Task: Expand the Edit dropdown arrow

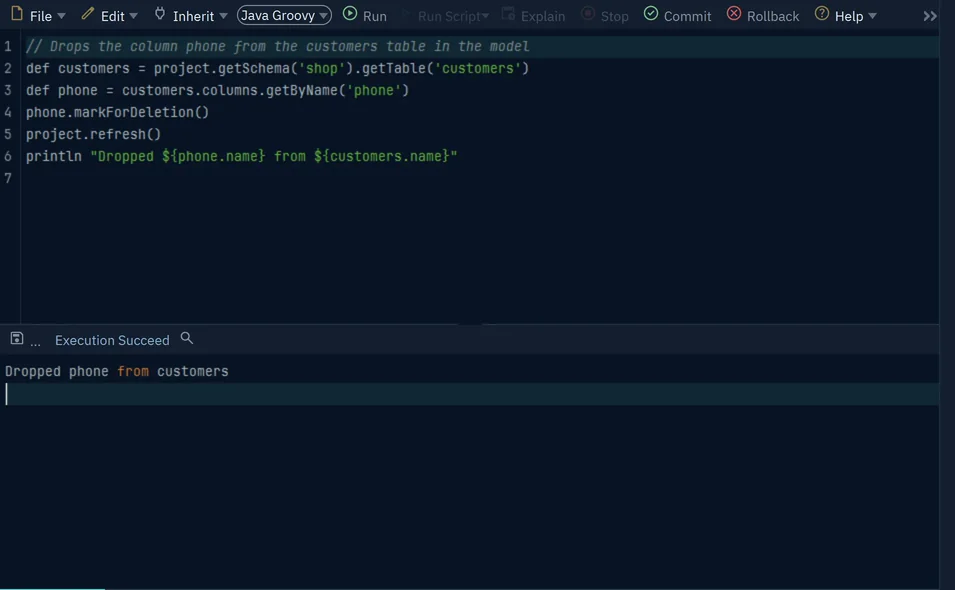Action: click(x=133, y=16)
